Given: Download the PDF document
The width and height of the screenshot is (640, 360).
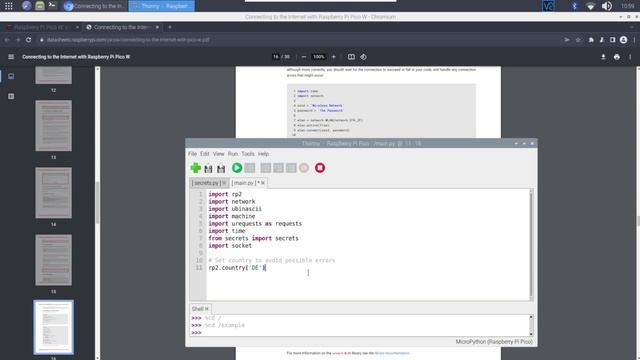Looking at the screenshot, I should pyautogui.click(x=603, y=57).
